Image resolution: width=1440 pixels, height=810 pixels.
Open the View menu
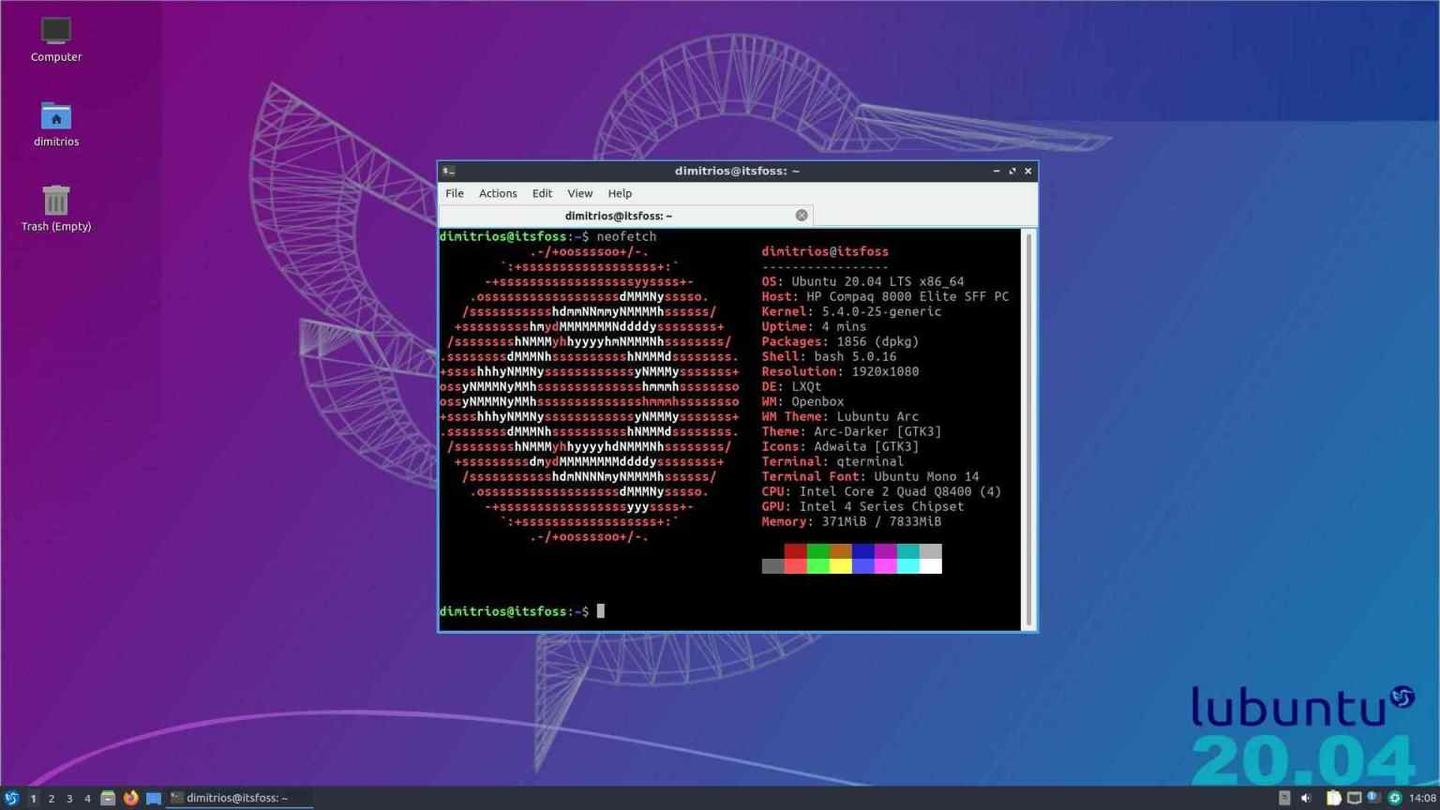tap(579, 193)
